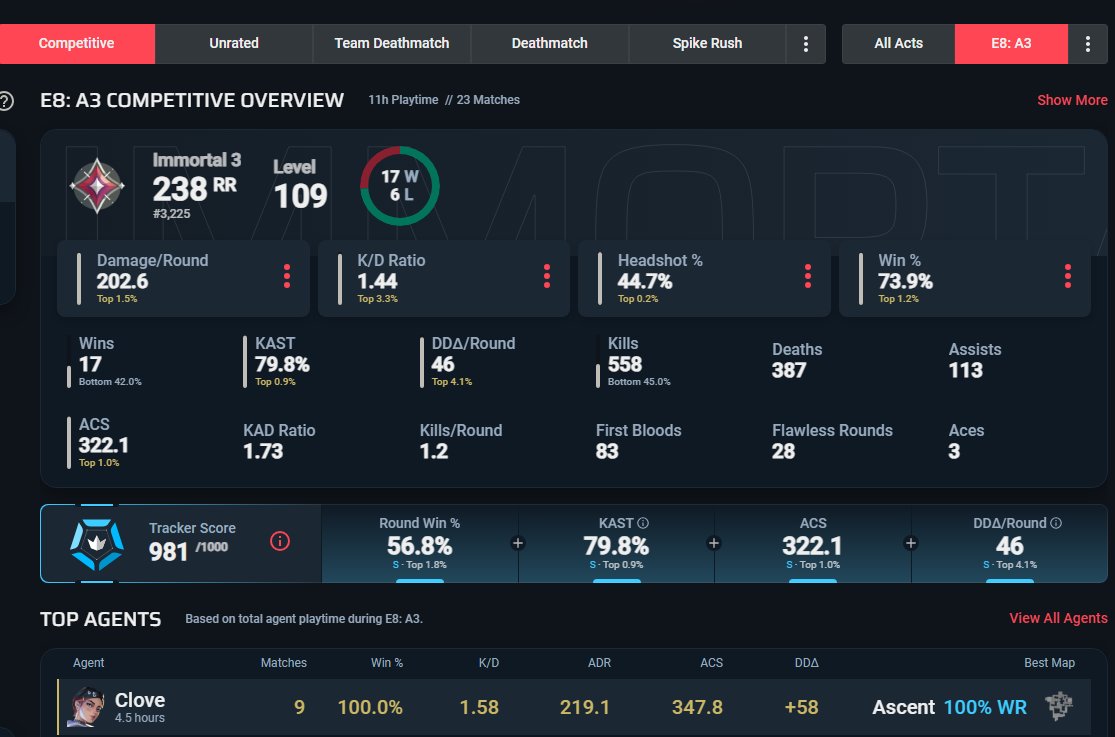The image size is (1115, 737).
Task: Click the Level 109 value
Action: pyautogui.click(x=301, y=196)
